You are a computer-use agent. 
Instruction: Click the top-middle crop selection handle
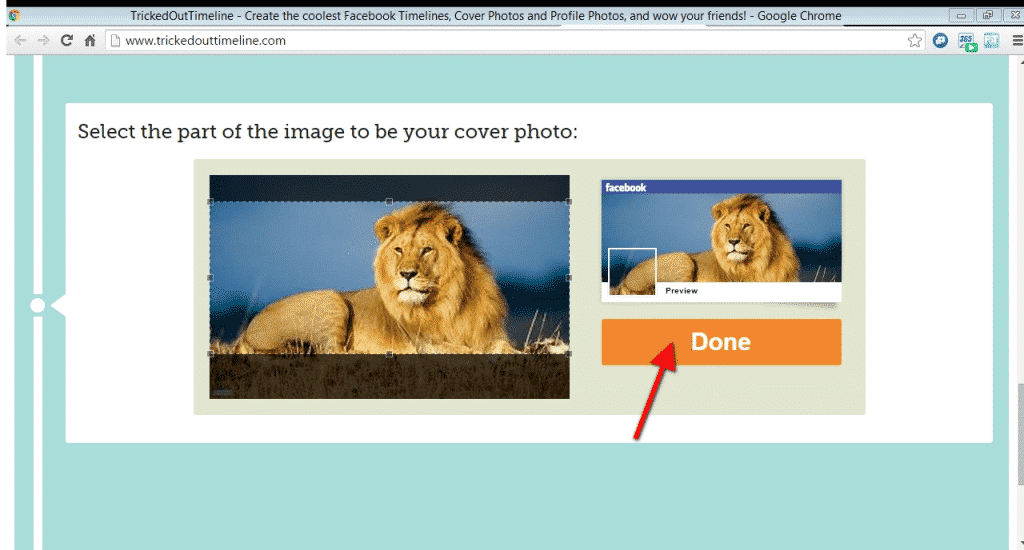coord(389,202)
